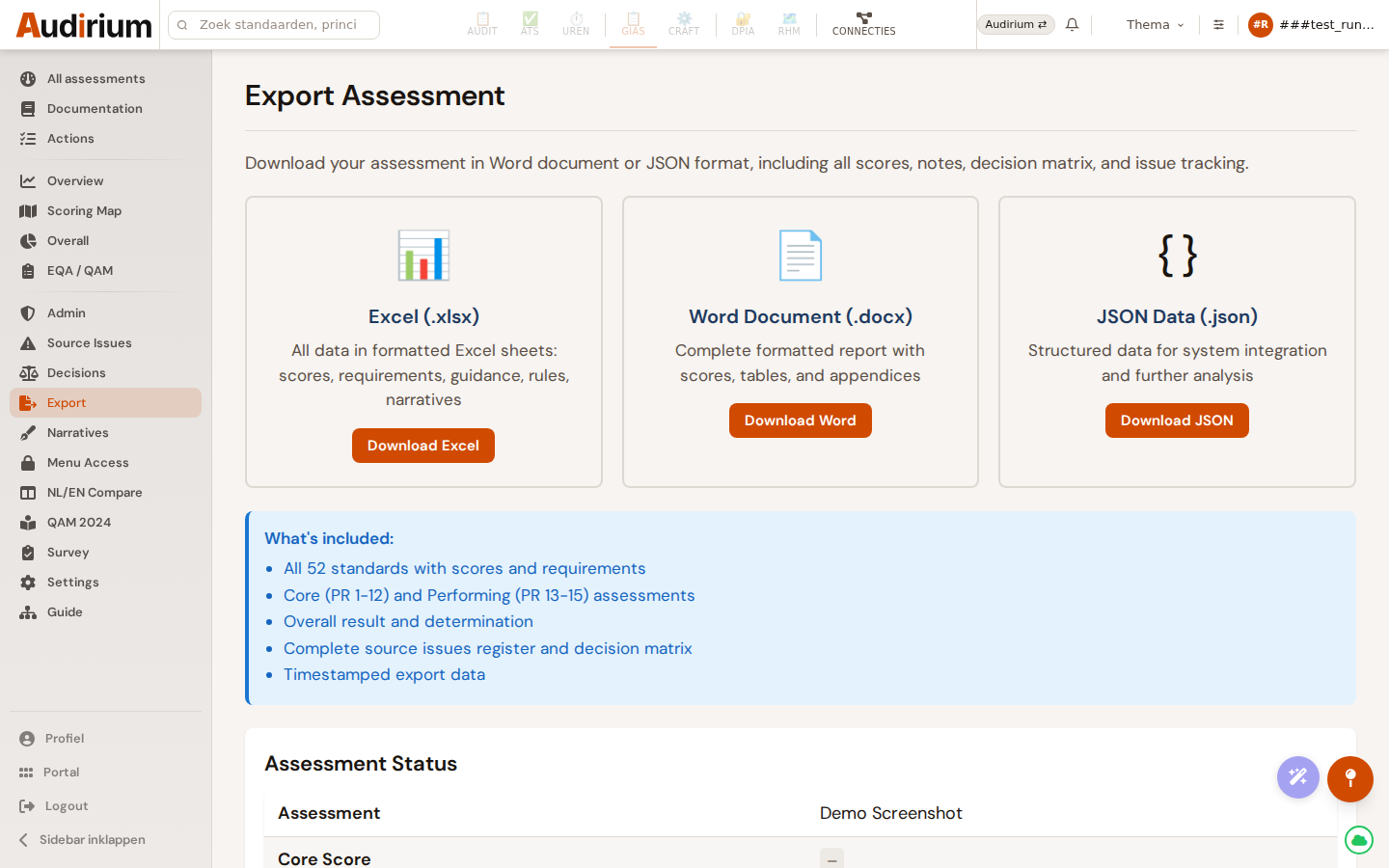Switch organization via Audirium badge
1389x868 pixels.
point(1016,24)
